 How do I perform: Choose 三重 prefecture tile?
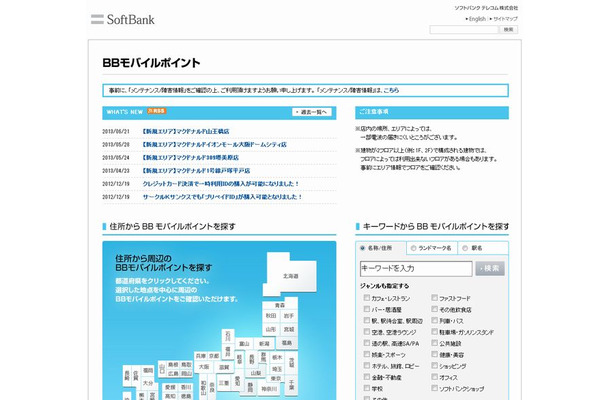(224, 383)
